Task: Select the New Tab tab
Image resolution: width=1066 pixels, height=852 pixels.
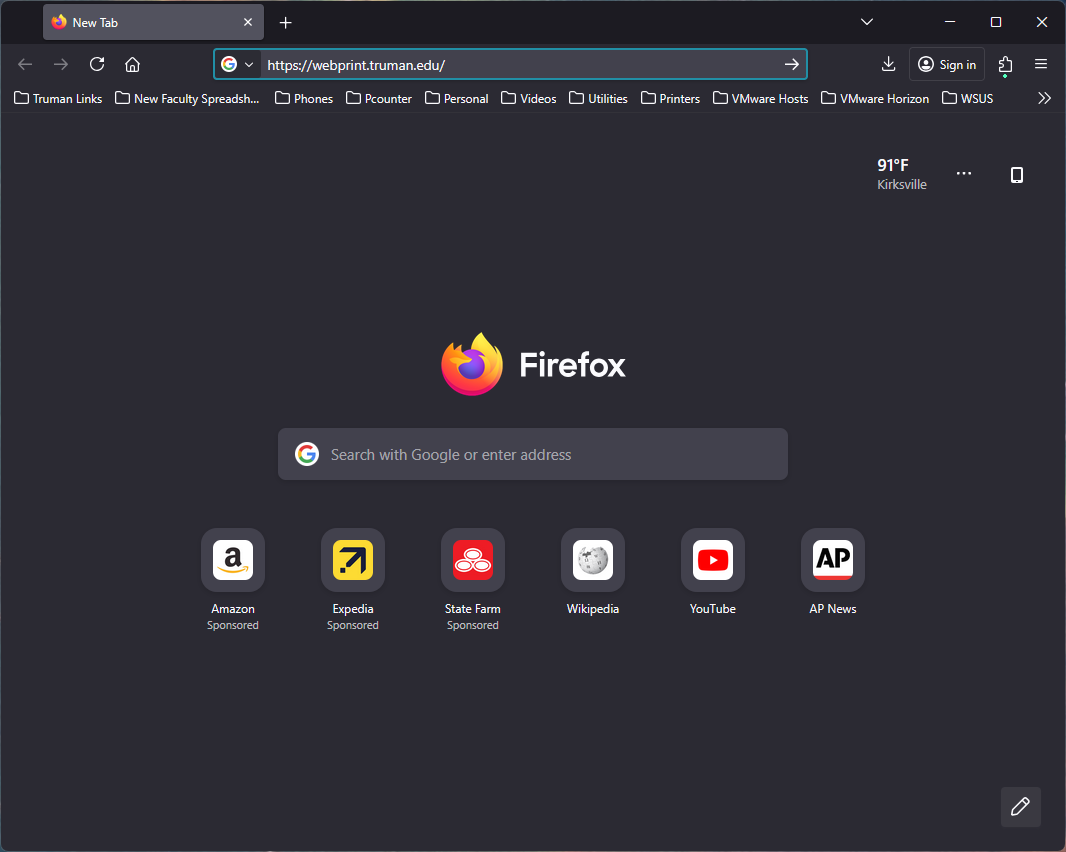Action: click(x=153, y=22)
